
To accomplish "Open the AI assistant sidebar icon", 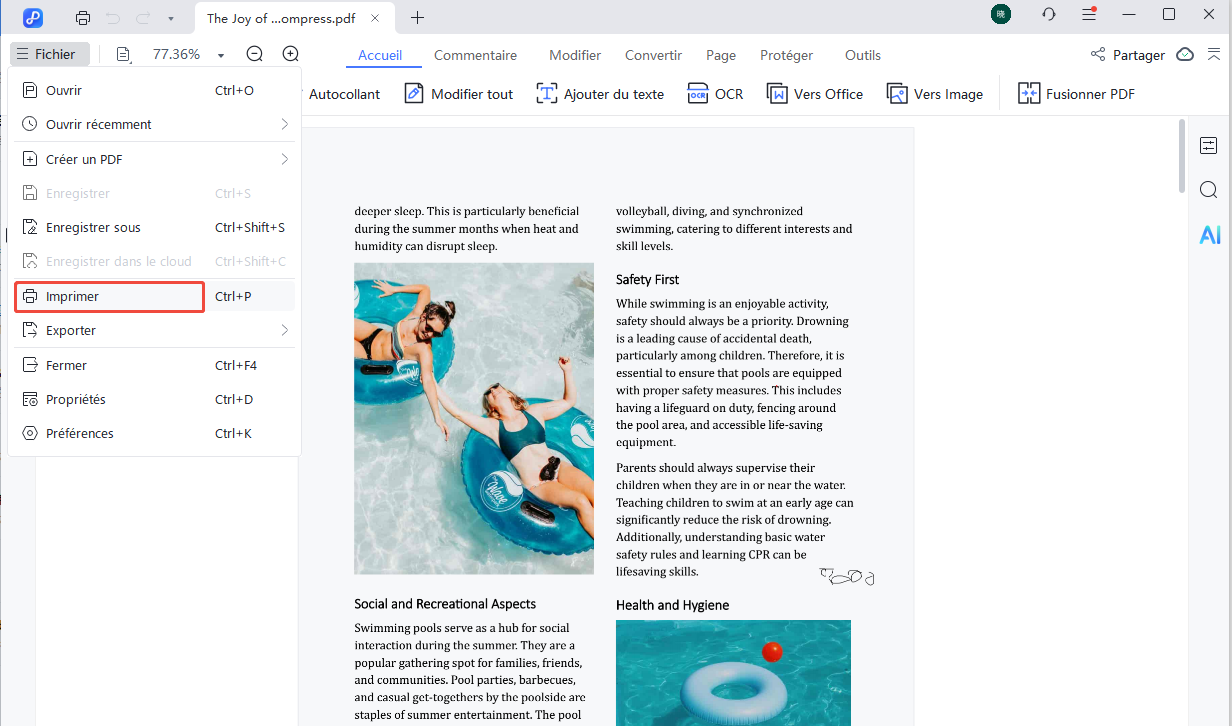I will pos(1209,235).
